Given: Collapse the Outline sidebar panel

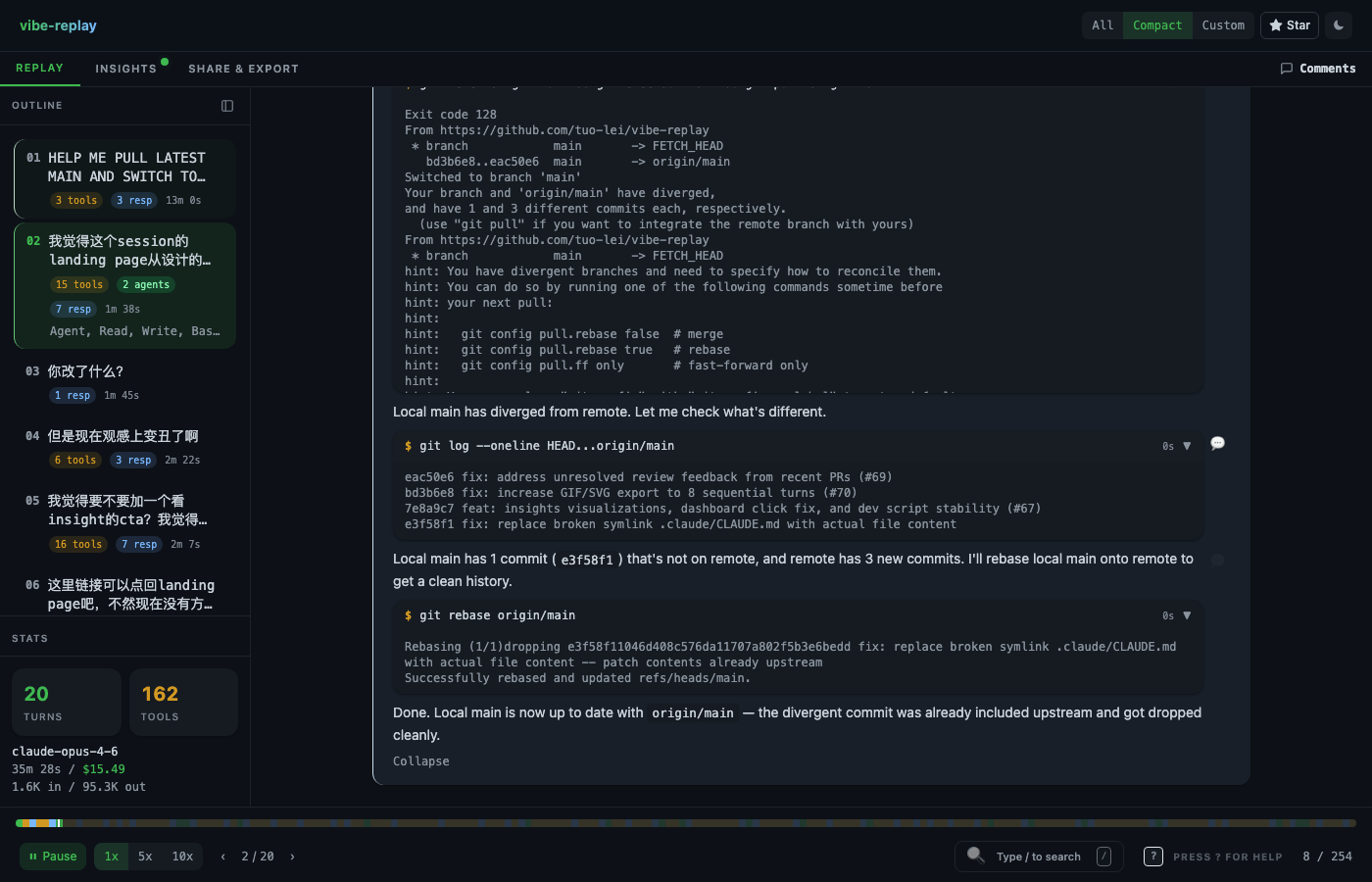Looking at the screenshot, I should (x=227, y=105).
